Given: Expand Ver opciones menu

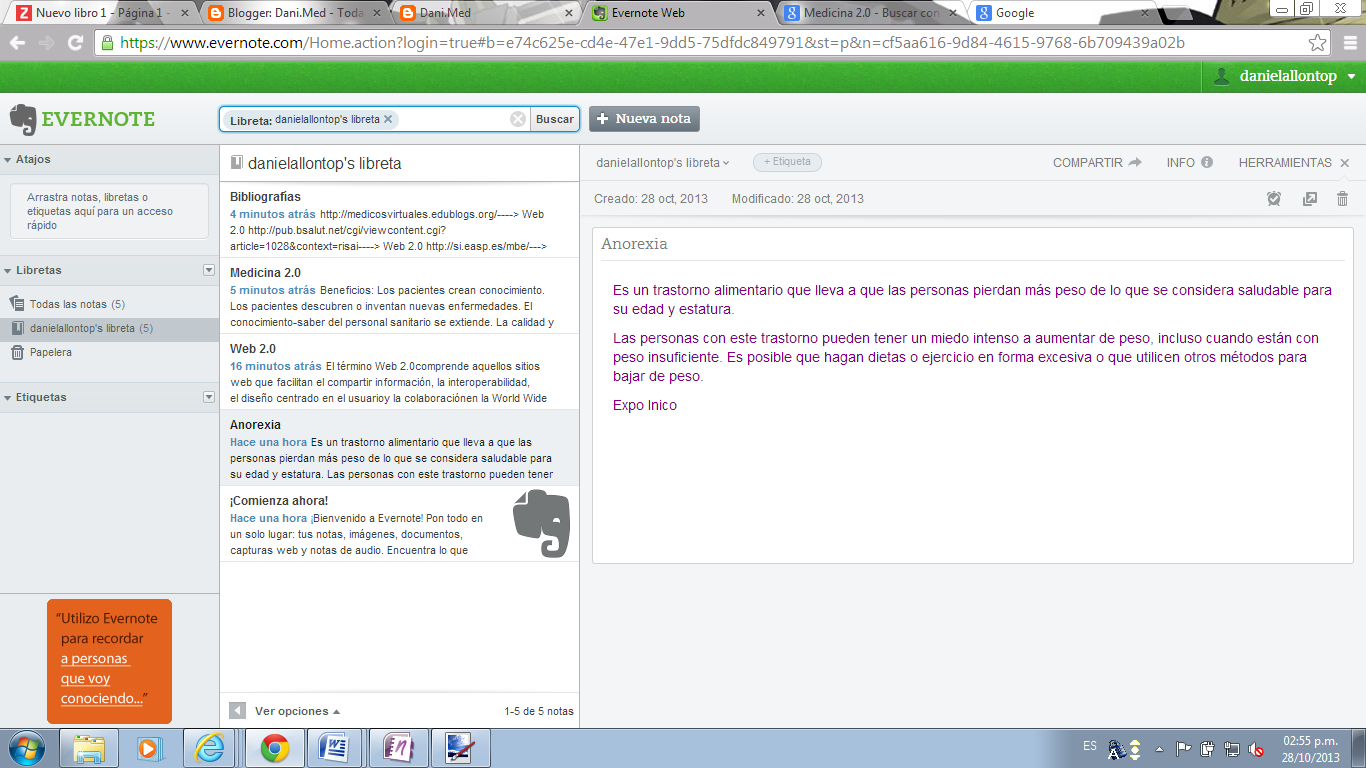Looking at the screenshot, I should [297, 711].
